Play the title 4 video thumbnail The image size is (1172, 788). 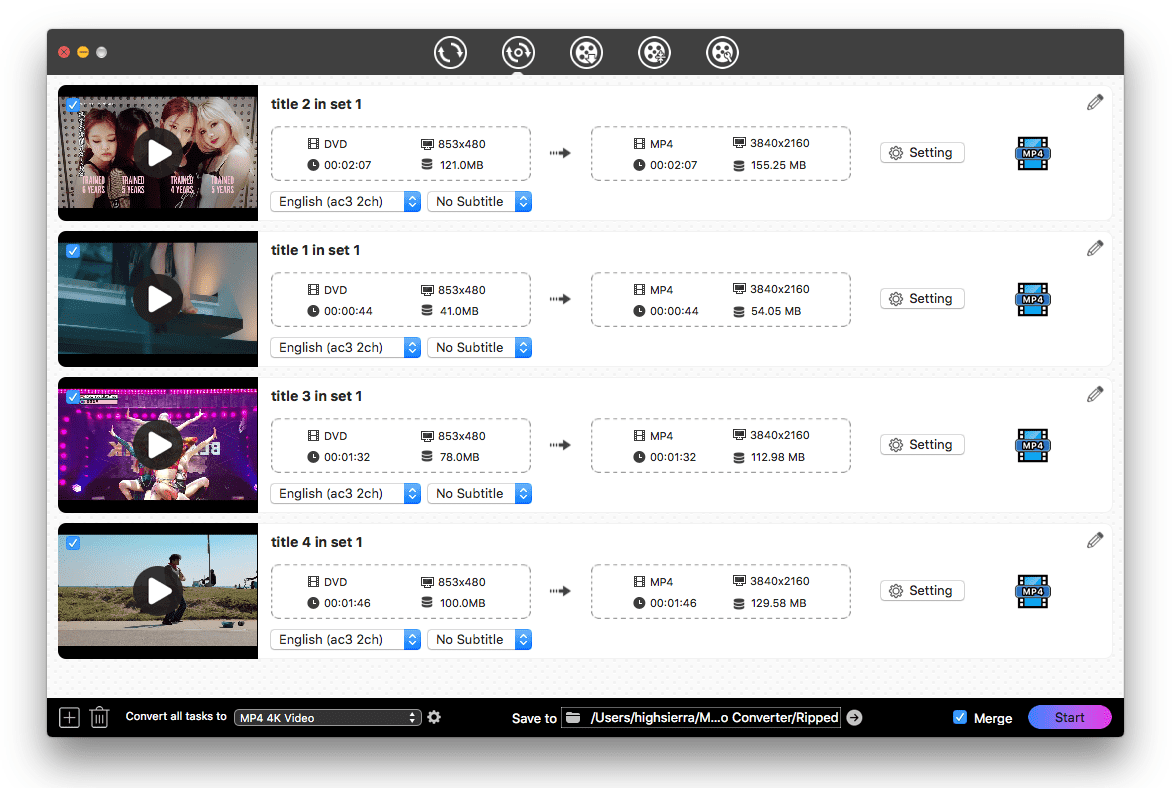pos(158,591)
